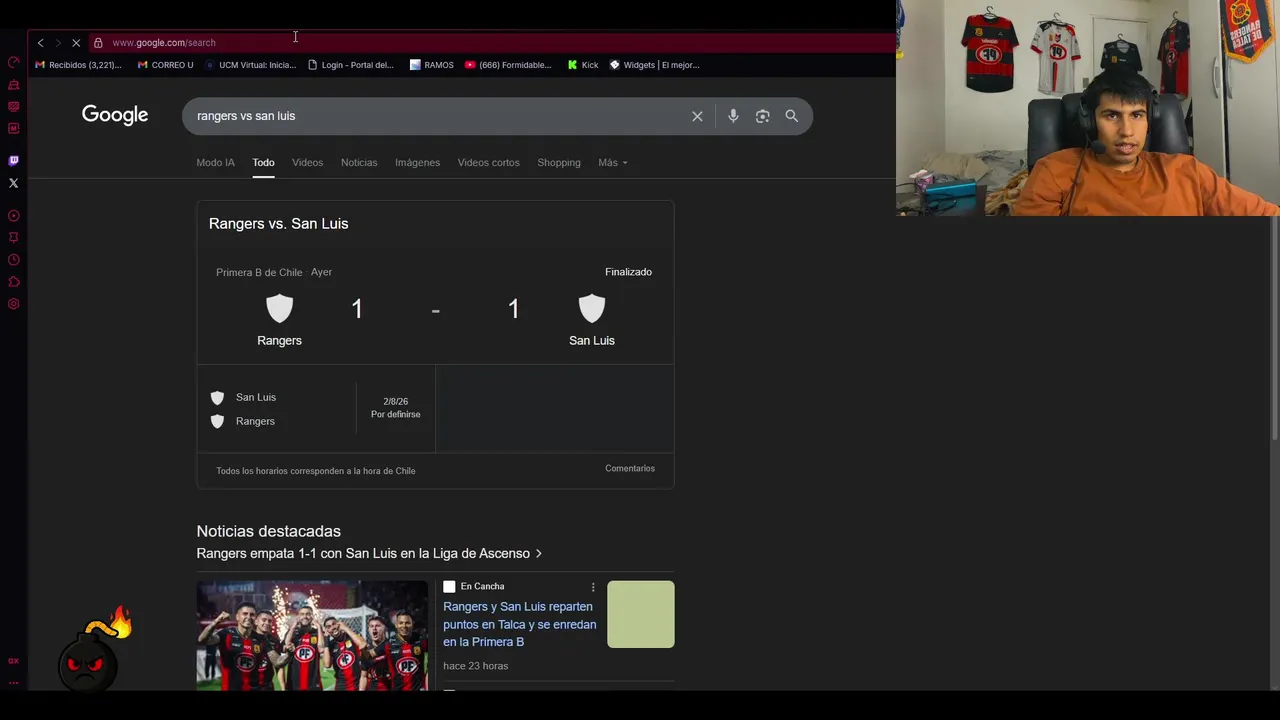
Task: Click the magnifying glass search button
Action: coord(791,116)
